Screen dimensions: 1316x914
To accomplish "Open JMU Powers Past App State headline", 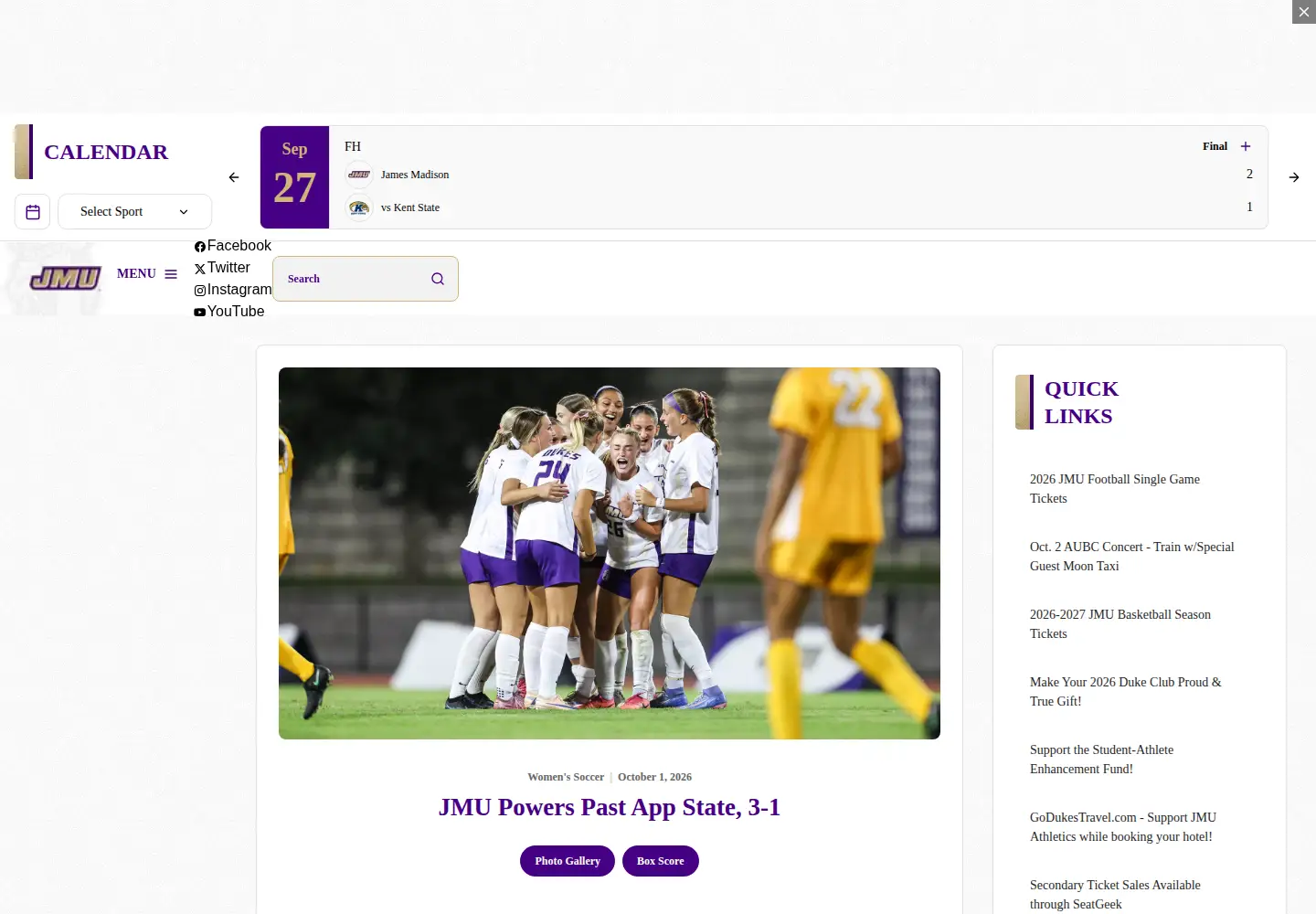I will coord(610,807).
